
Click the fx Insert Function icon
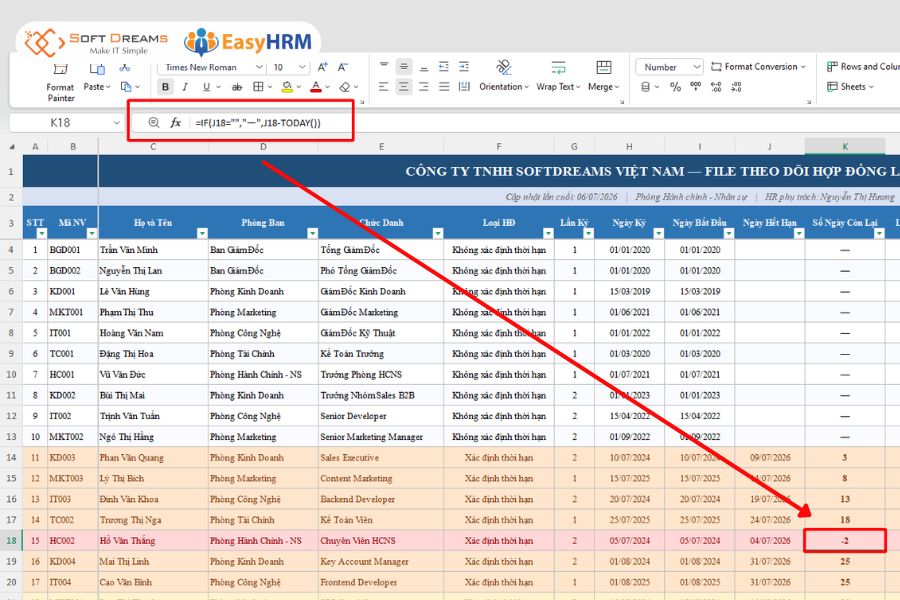(x=176, y=122)
